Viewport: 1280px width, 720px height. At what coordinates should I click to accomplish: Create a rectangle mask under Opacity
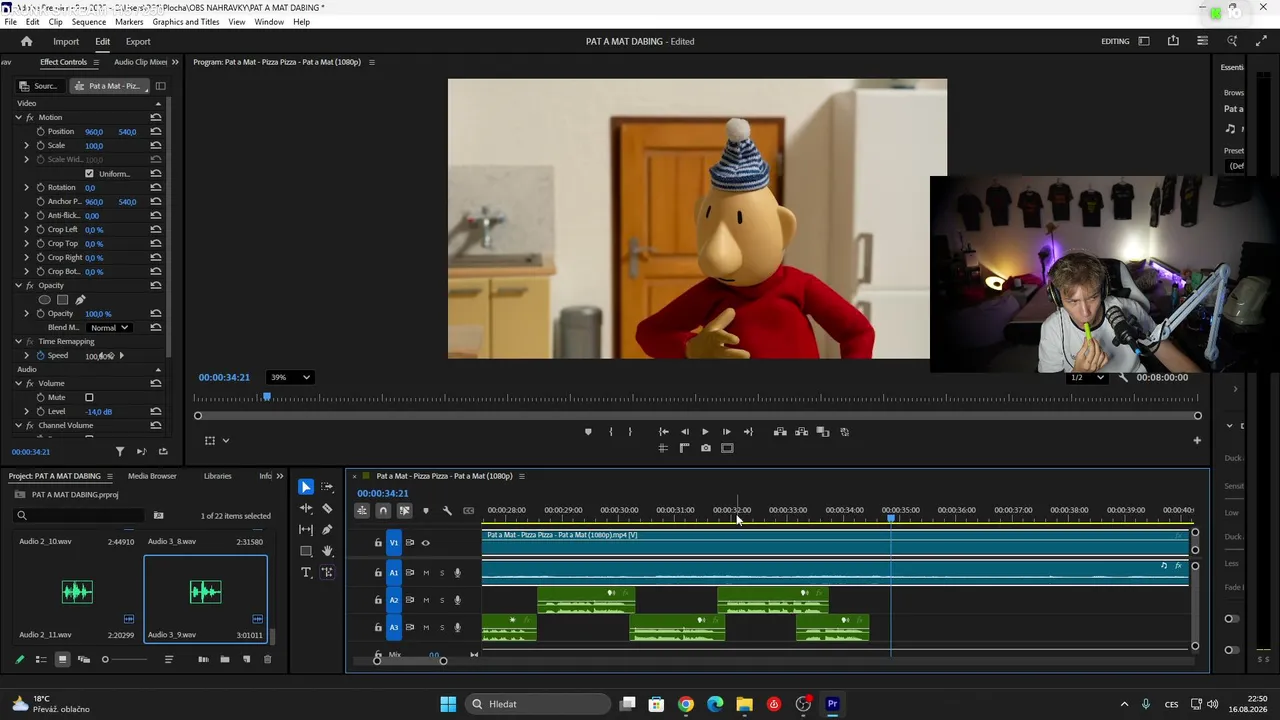click(x=62, y=300)
